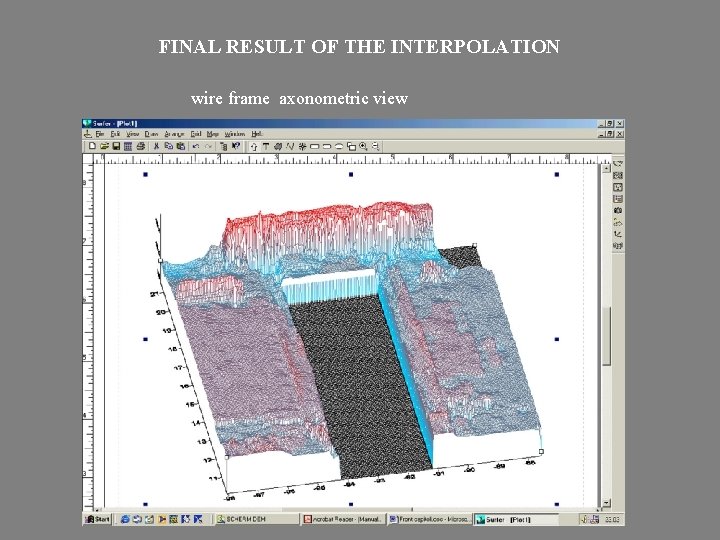The width and height of the screenshot is (720, 540).
Task: Select the Rectangle tool
Action: point(315,146)
